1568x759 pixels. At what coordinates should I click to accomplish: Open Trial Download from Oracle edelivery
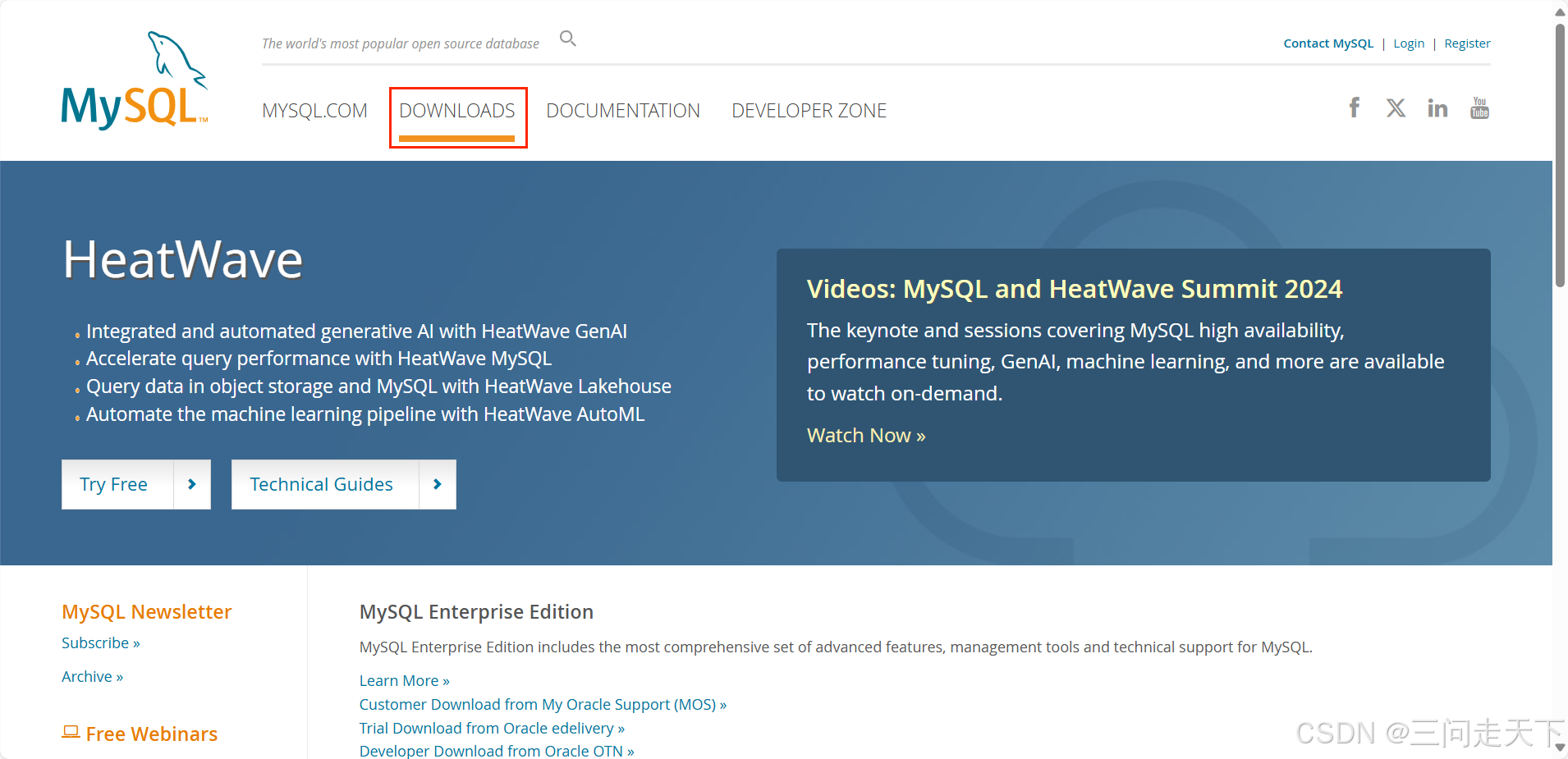(x=491, y=729)
